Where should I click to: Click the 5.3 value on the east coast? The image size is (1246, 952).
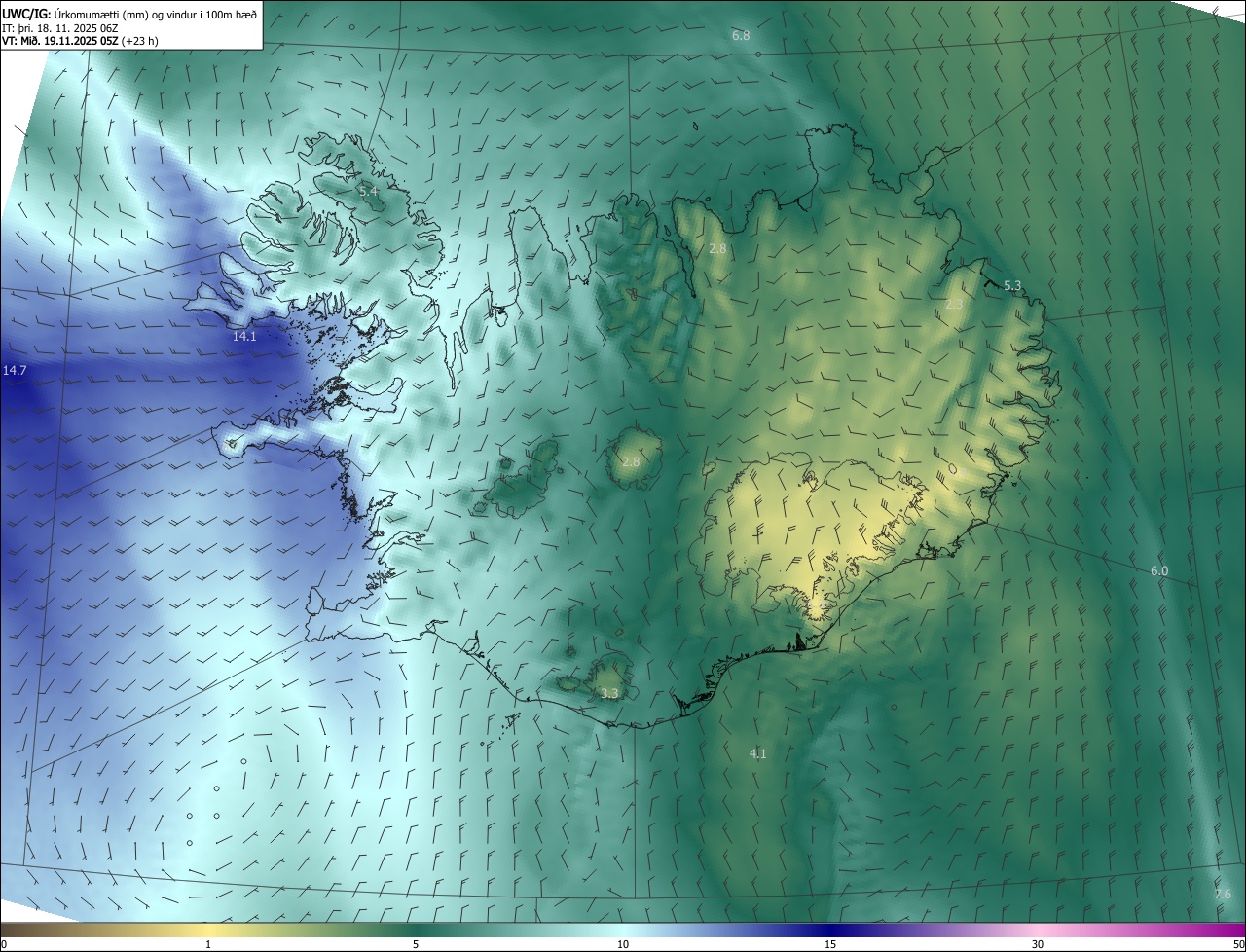point(1012,285)
